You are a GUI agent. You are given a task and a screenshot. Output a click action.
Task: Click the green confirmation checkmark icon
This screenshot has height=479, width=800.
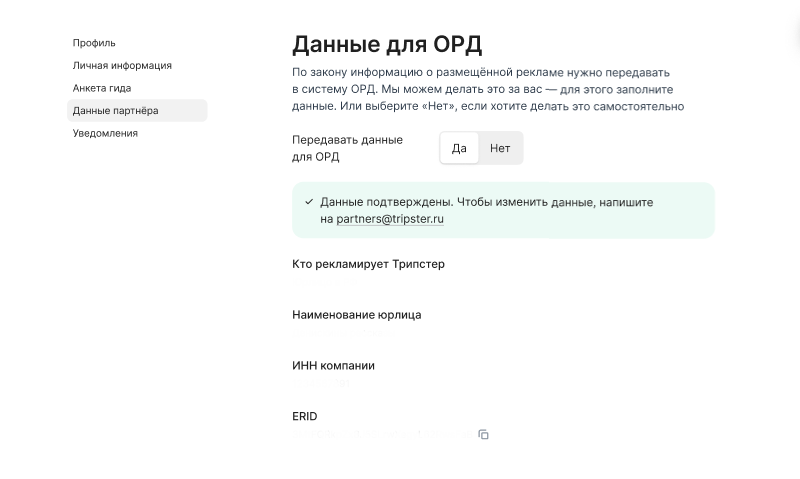click(309, 202)
